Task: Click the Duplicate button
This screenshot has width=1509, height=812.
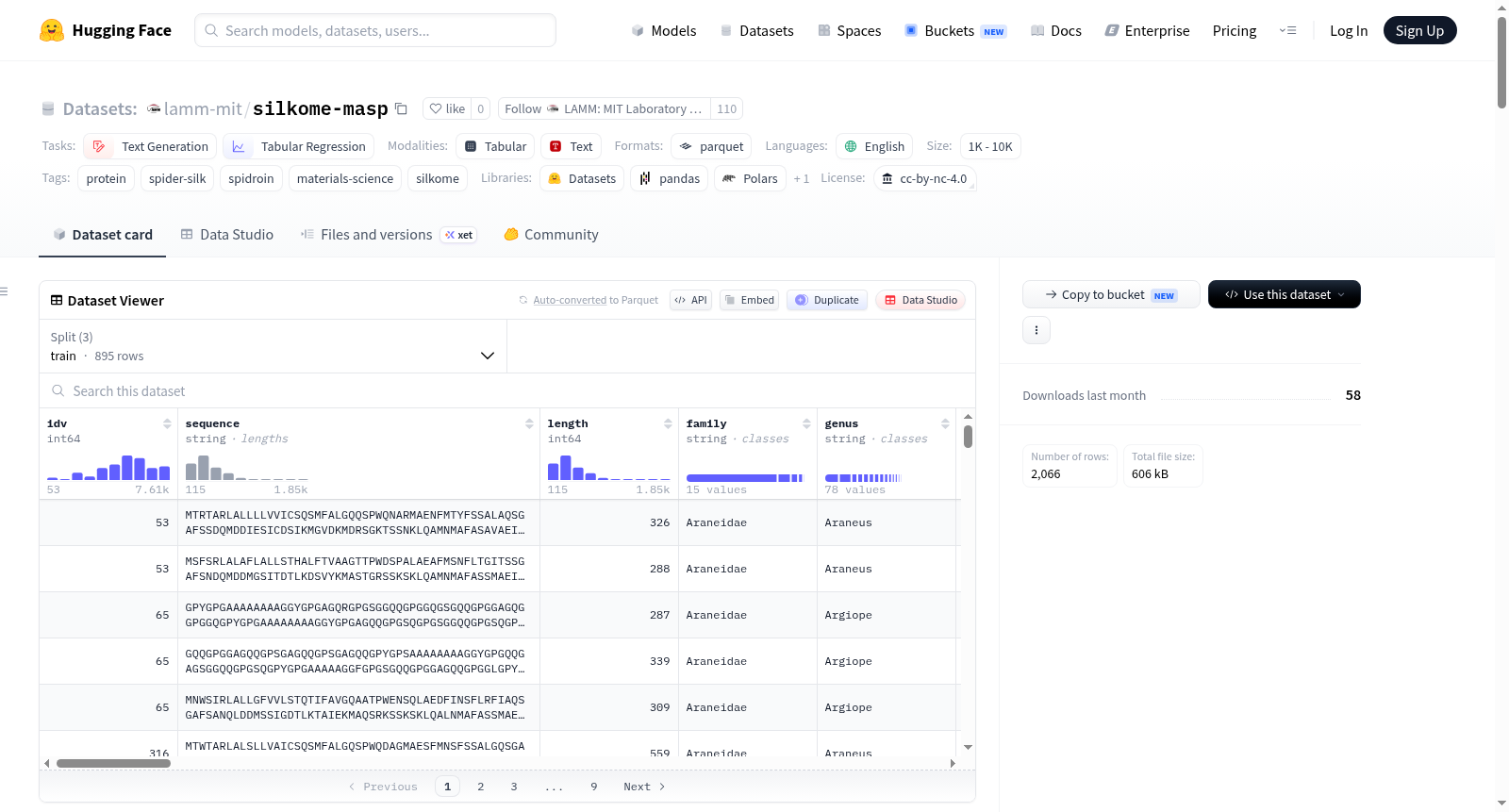Action: [827, 300]
